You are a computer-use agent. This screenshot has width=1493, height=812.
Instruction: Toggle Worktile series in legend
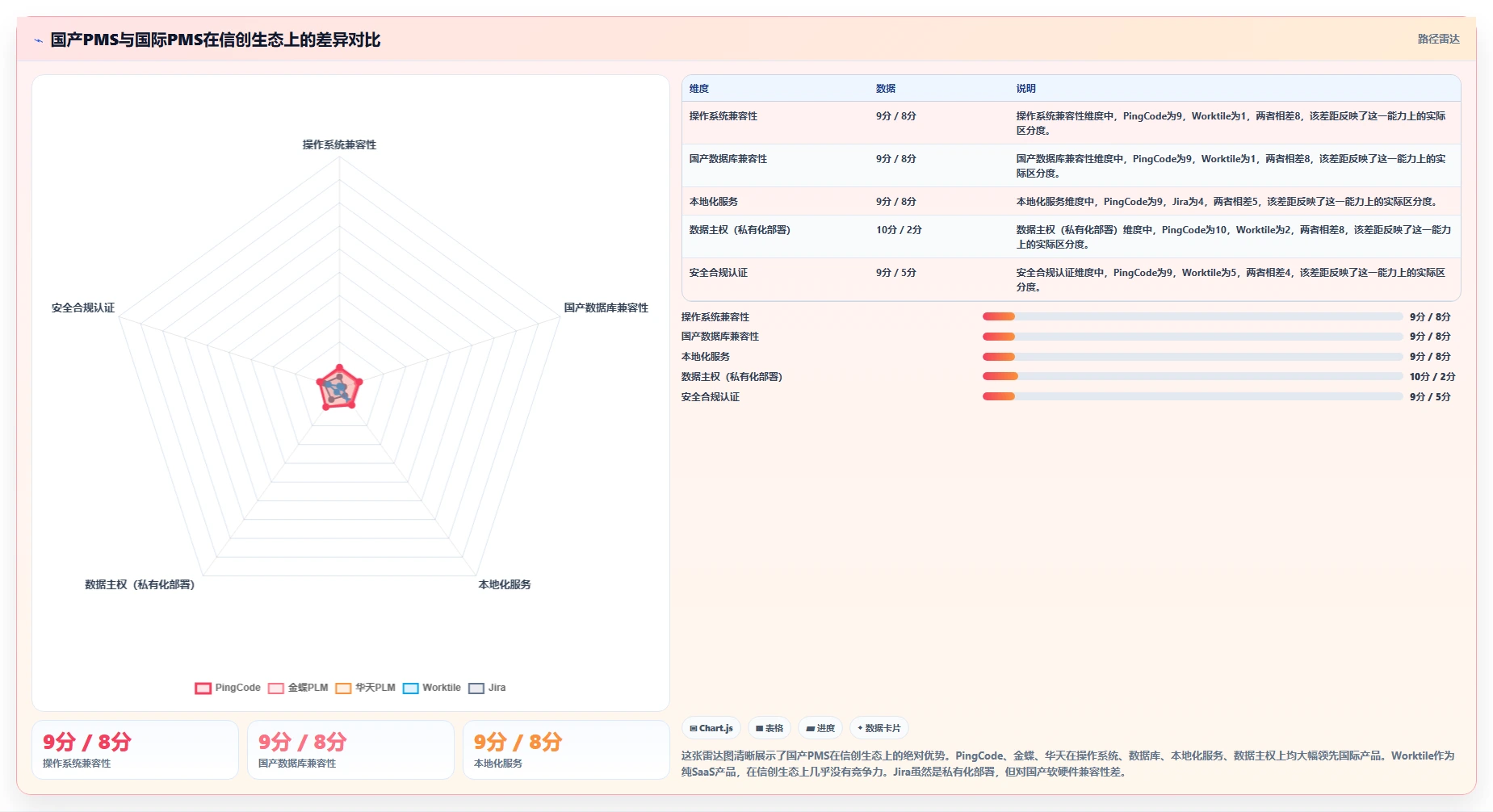(431, 688)
